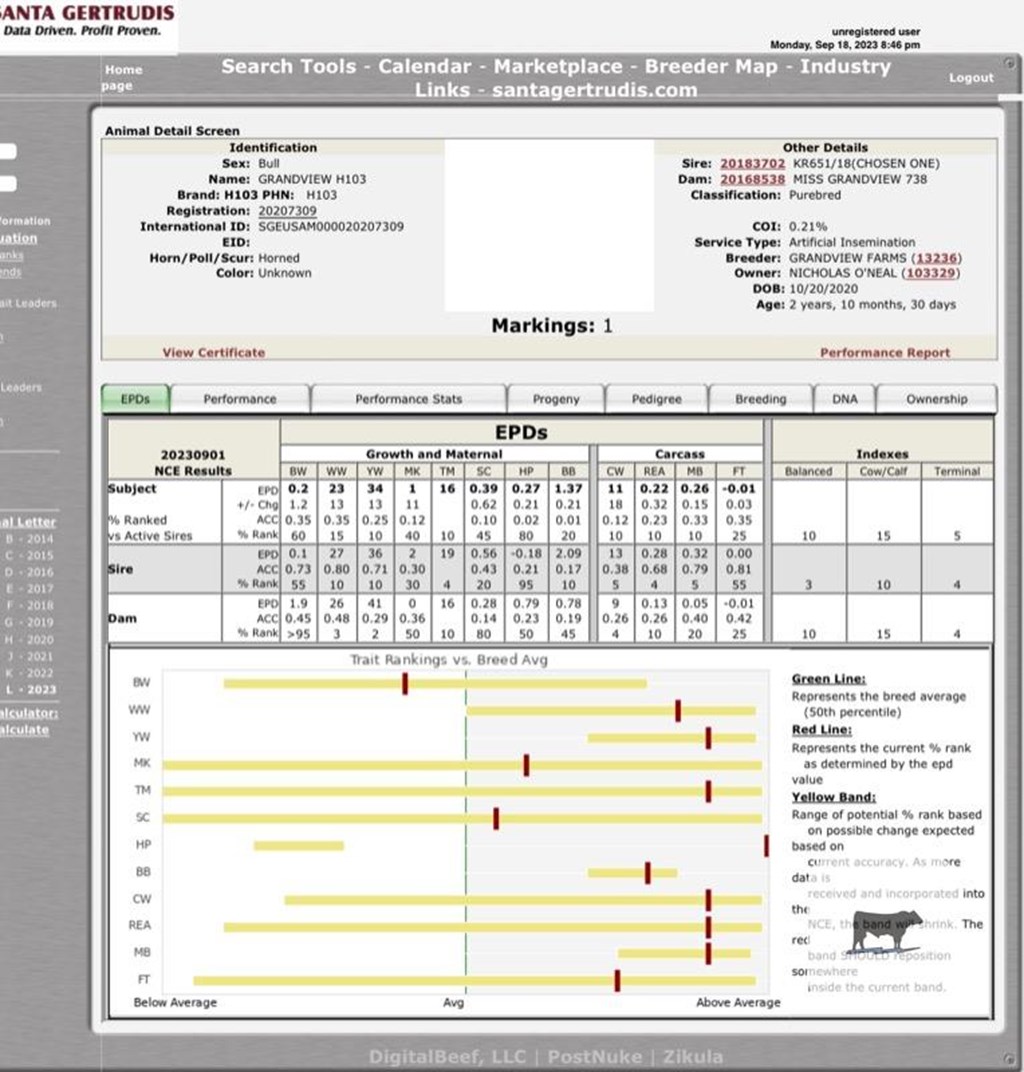Select year letter E - 2017
Viewport: 1024px width, 1072px height.
29,589
